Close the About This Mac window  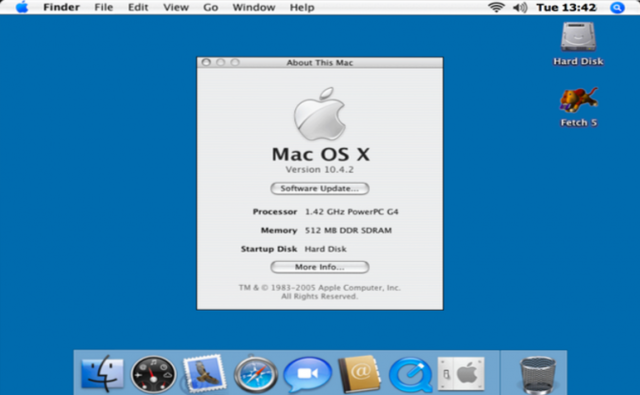[x=206, y=62]
